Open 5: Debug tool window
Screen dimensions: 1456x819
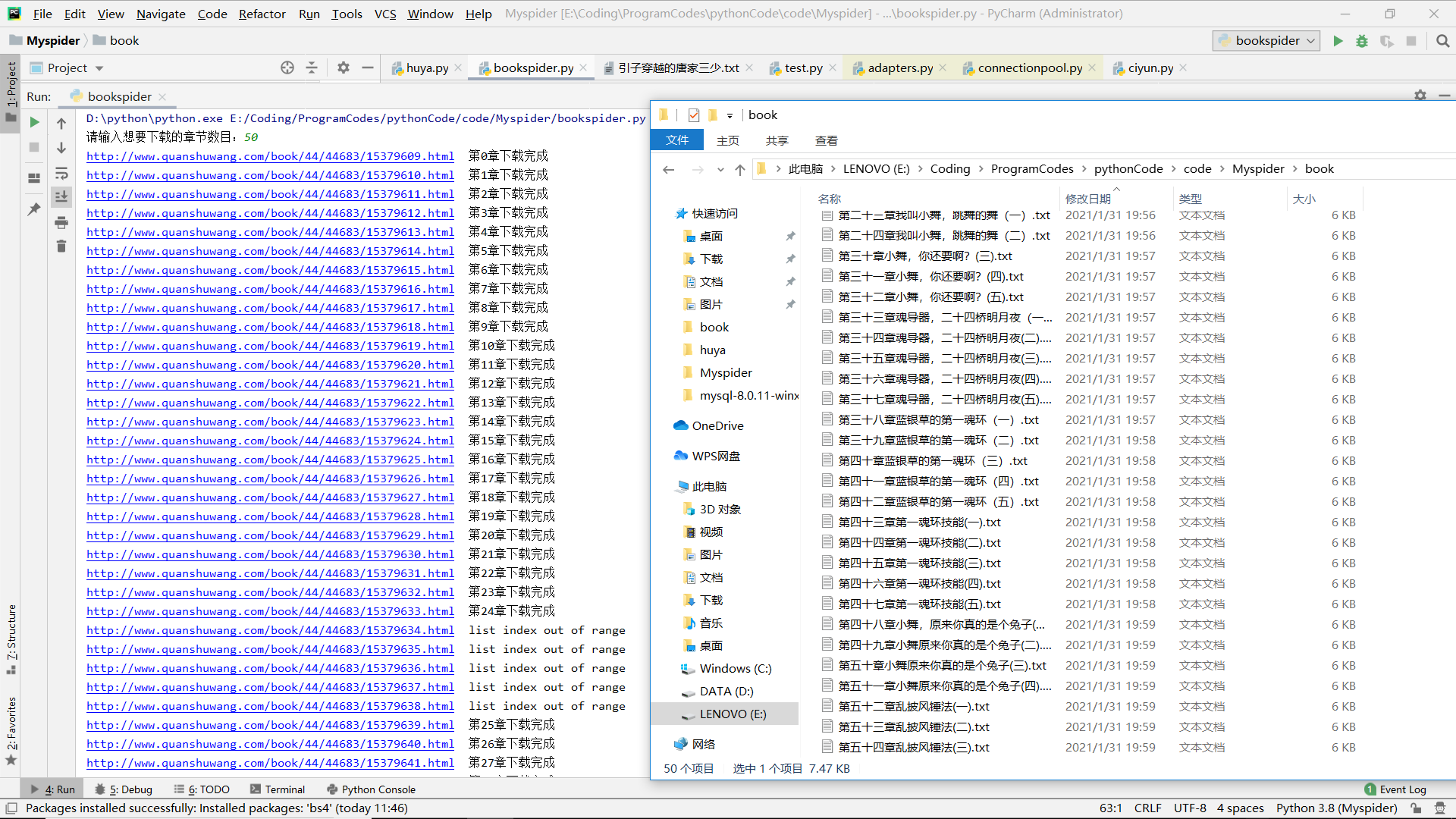(123, 789)
